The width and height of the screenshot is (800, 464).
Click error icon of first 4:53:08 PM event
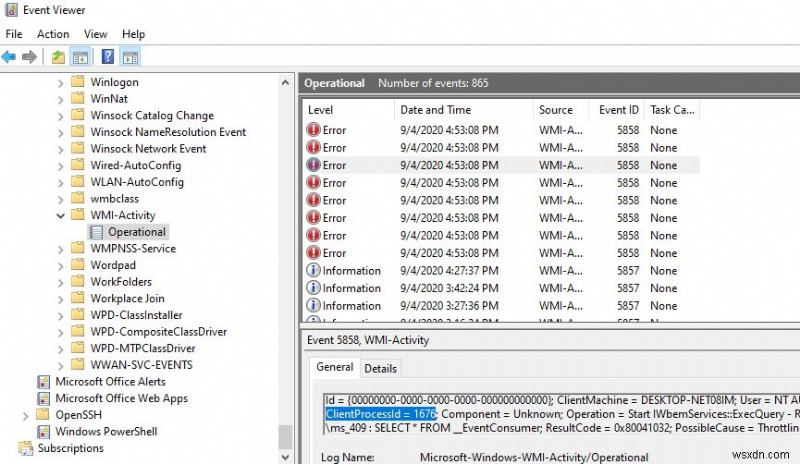coord(313,130)
